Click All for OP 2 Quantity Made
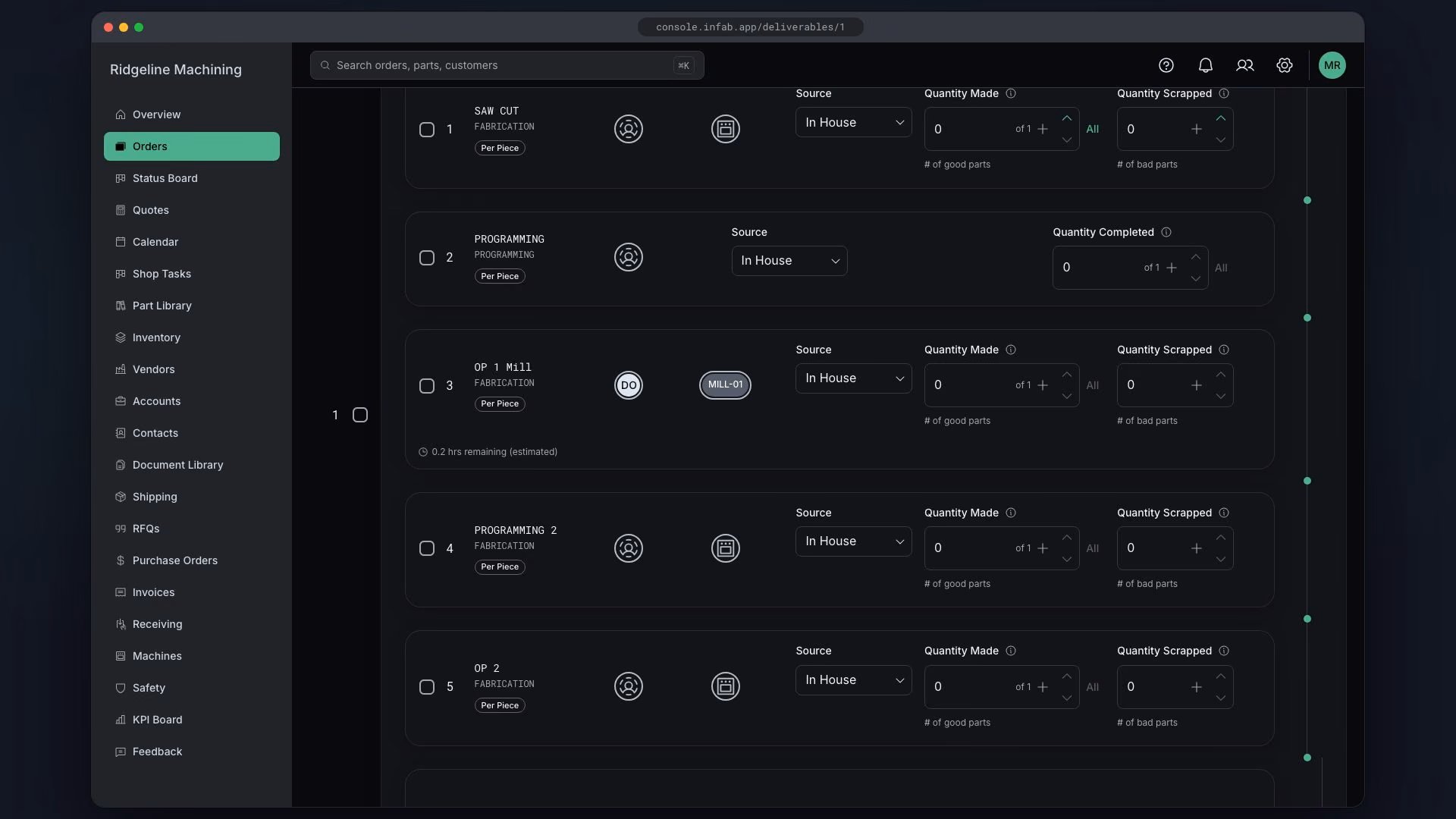This screenshot has height=819, width=1456. click(1093, 687)
